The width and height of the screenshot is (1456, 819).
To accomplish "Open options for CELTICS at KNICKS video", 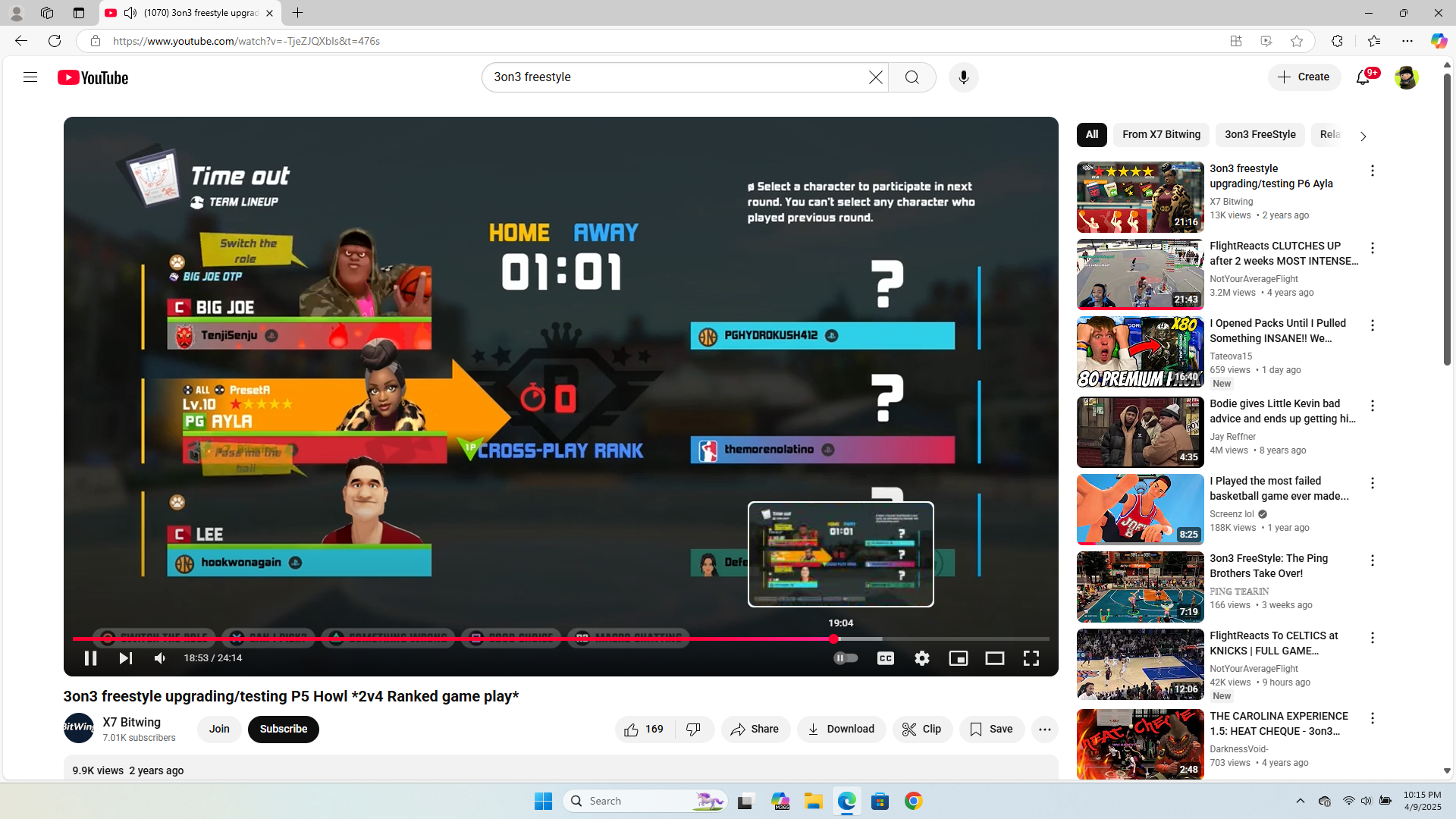I will pos(1372,638).
